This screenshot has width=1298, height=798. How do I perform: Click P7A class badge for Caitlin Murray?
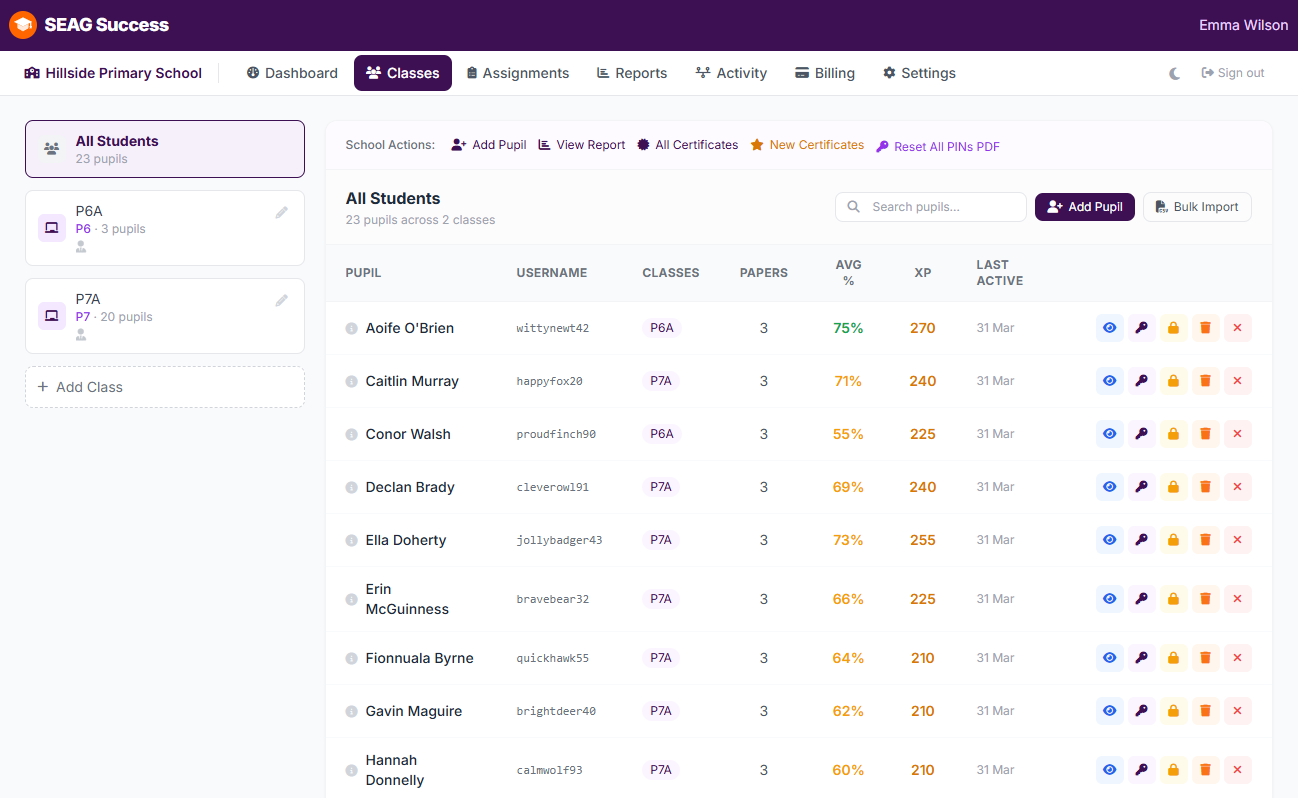pyautogui.click(x=661, y=381)
